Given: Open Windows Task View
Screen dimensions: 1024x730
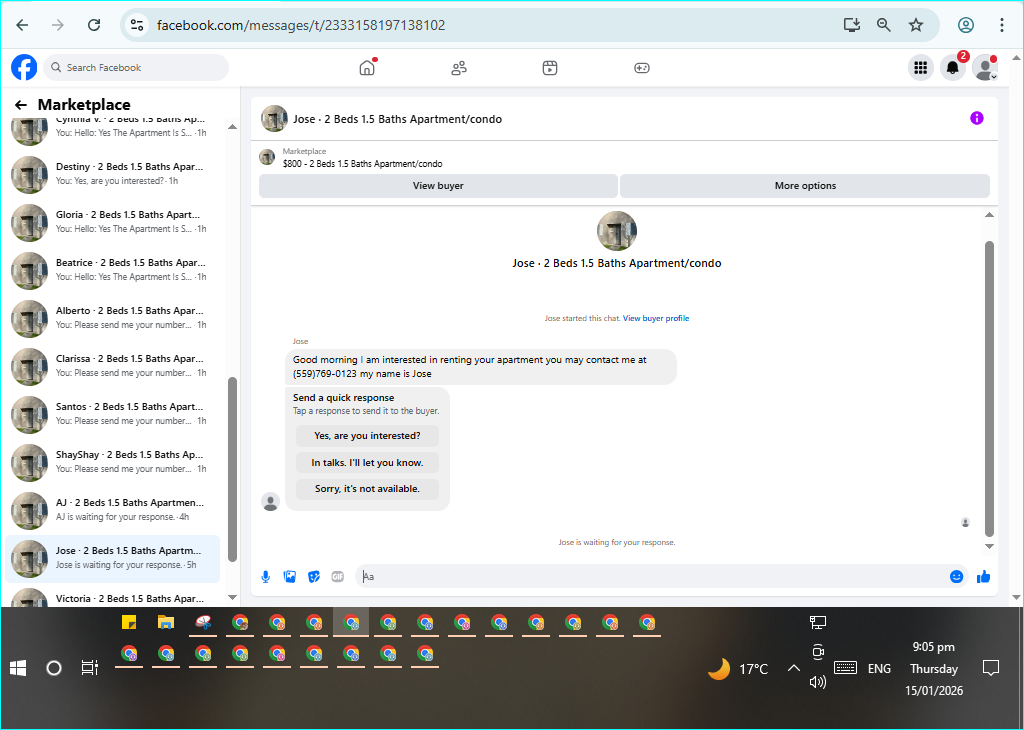Looking at the screenshot, I should pyautogui.click(x=89, y=668).
